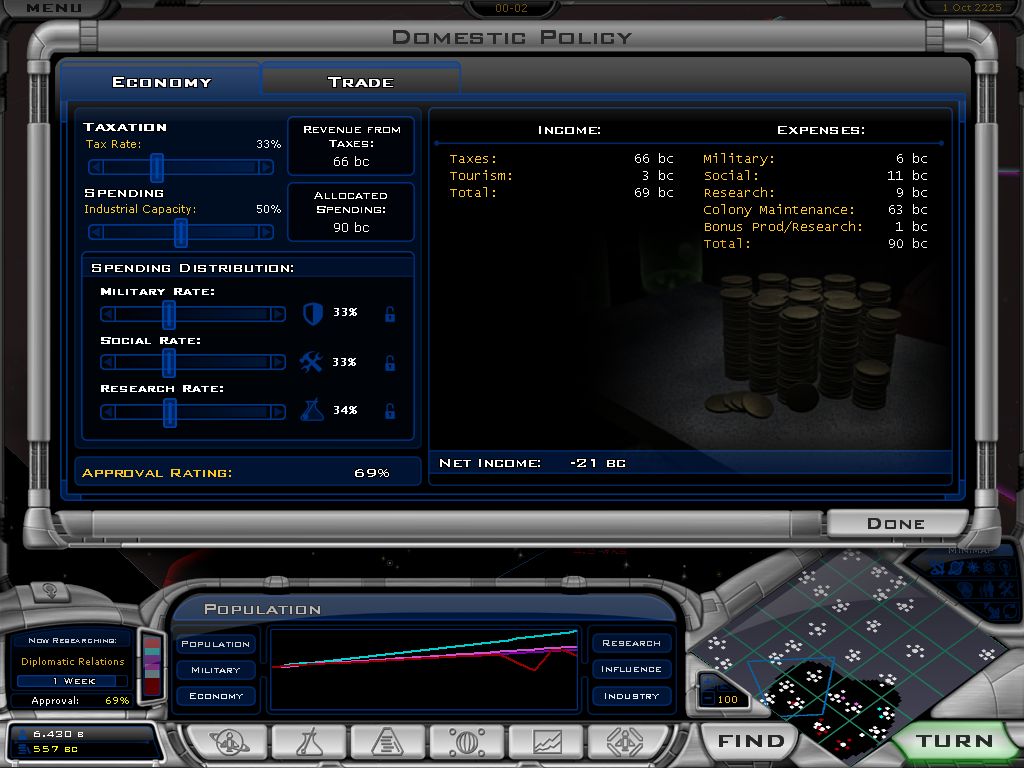
Task: Click the Approval Rating 69% value
Action: (372, 473)
